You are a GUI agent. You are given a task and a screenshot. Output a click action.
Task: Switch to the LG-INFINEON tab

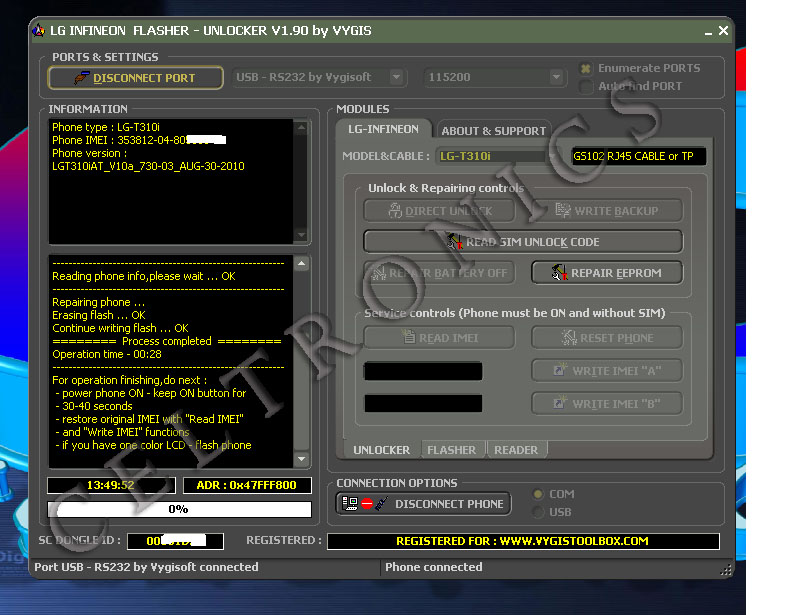[384, 129]
